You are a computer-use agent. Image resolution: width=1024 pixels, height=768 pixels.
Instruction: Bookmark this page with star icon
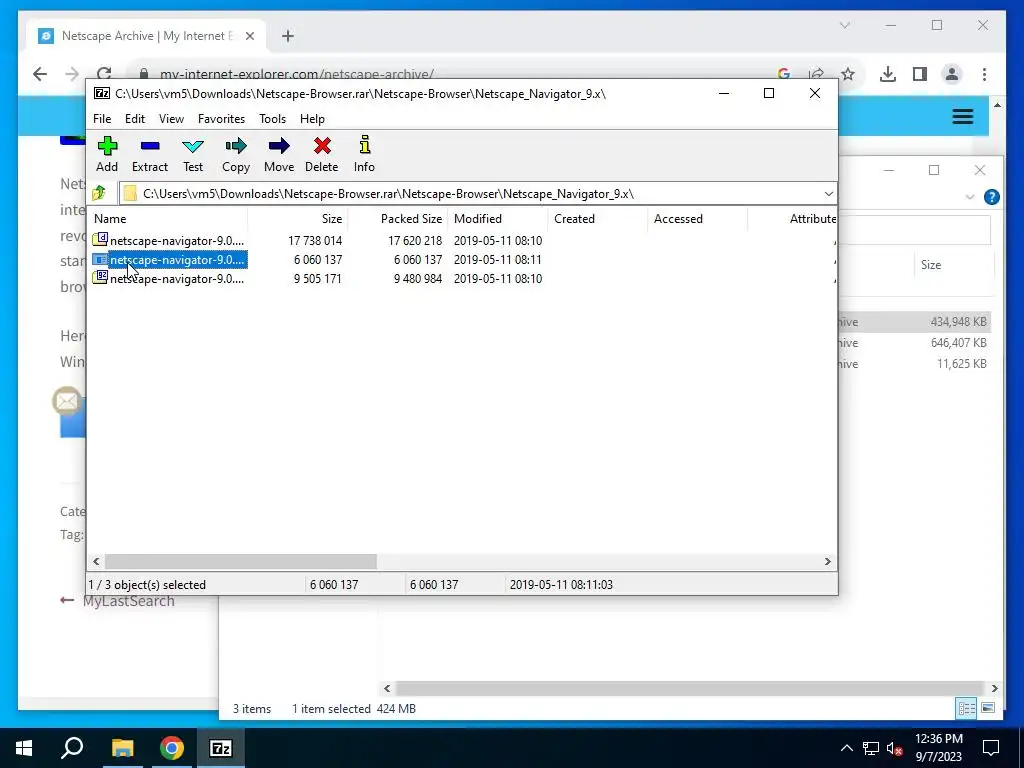point(848,74)
